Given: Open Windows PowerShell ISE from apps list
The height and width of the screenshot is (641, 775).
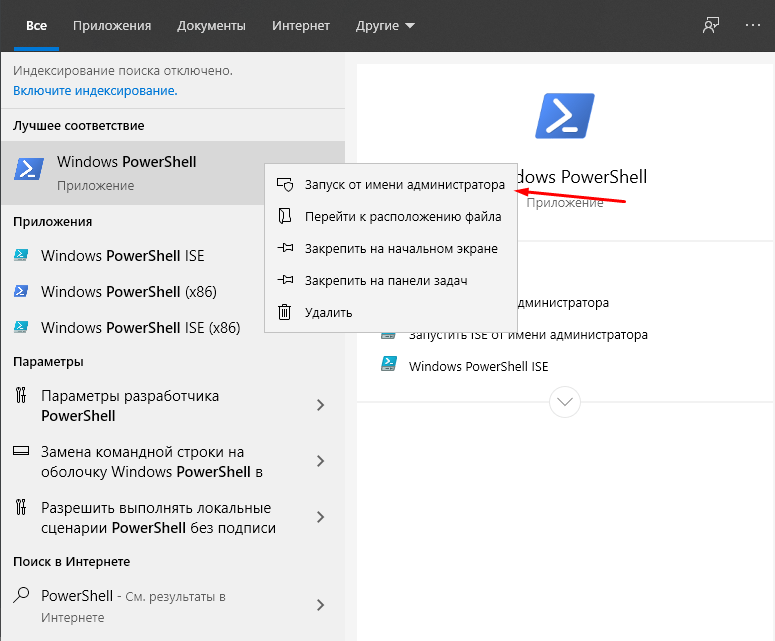Looking at the screenshot, I should [132, 256].
